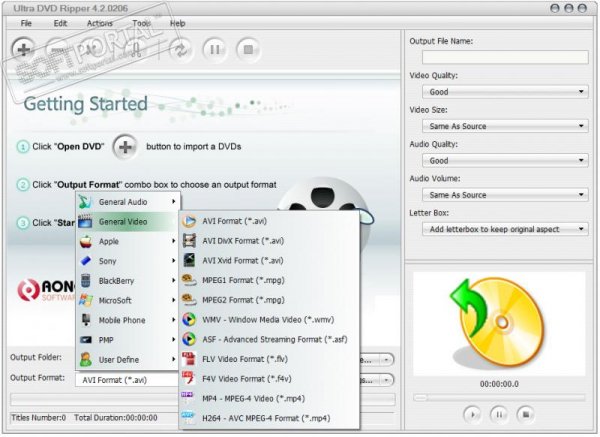Click the MPEG2 format icon
600x437 pixels.
coord(189,300)
